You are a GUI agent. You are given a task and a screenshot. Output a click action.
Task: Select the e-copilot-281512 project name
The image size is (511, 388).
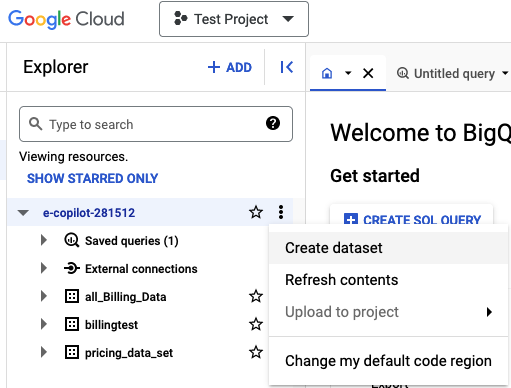point(89,213)
